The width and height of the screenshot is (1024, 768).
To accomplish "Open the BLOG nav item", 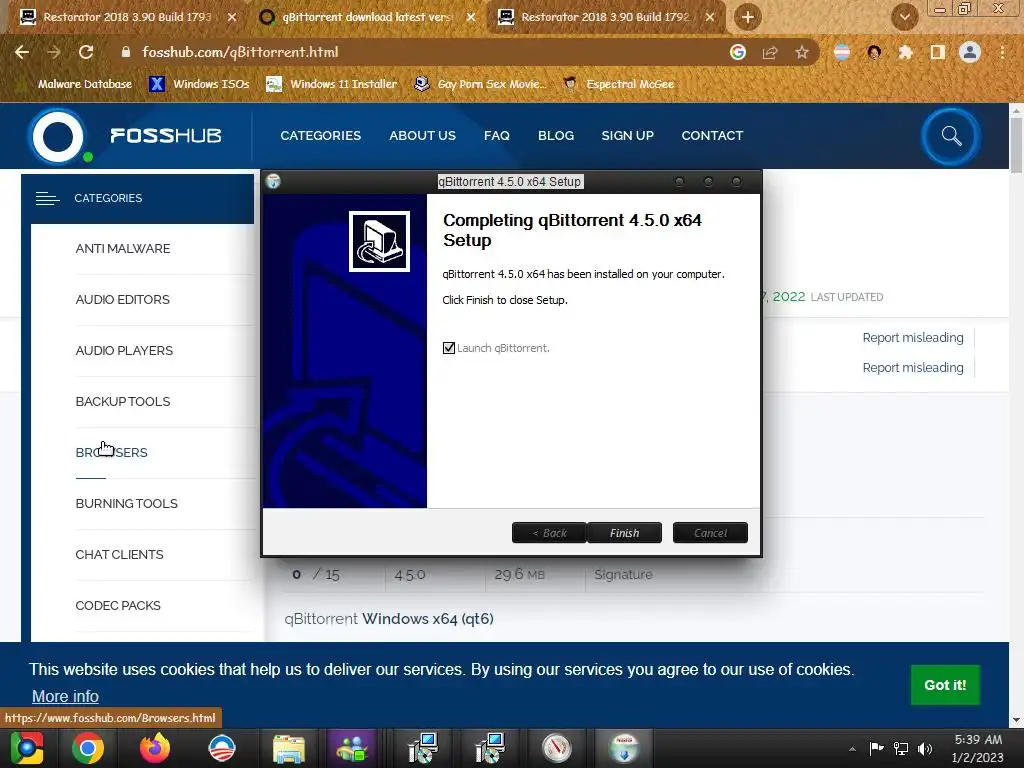I will pyautogui.click(x=556, y=136).
